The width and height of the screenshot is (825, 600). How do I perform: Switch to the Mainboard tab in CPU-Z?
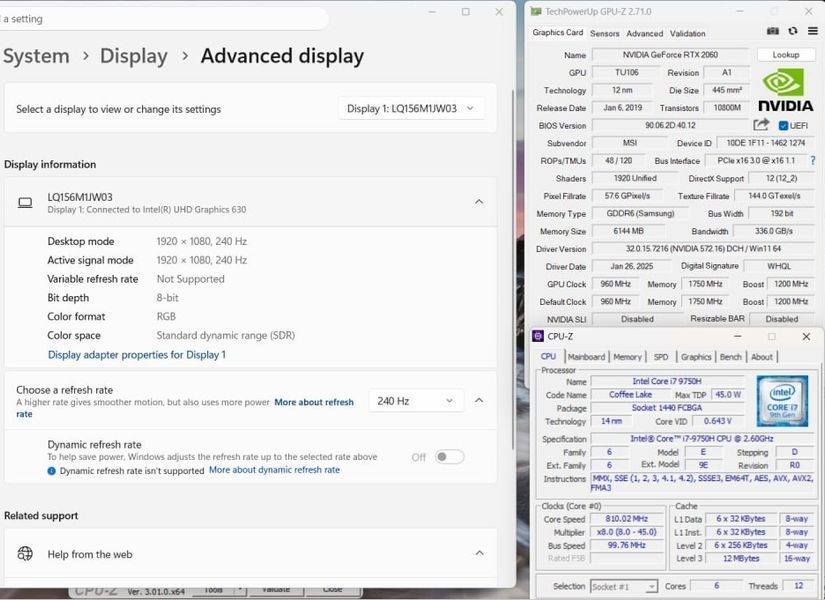tap(586, 357)
